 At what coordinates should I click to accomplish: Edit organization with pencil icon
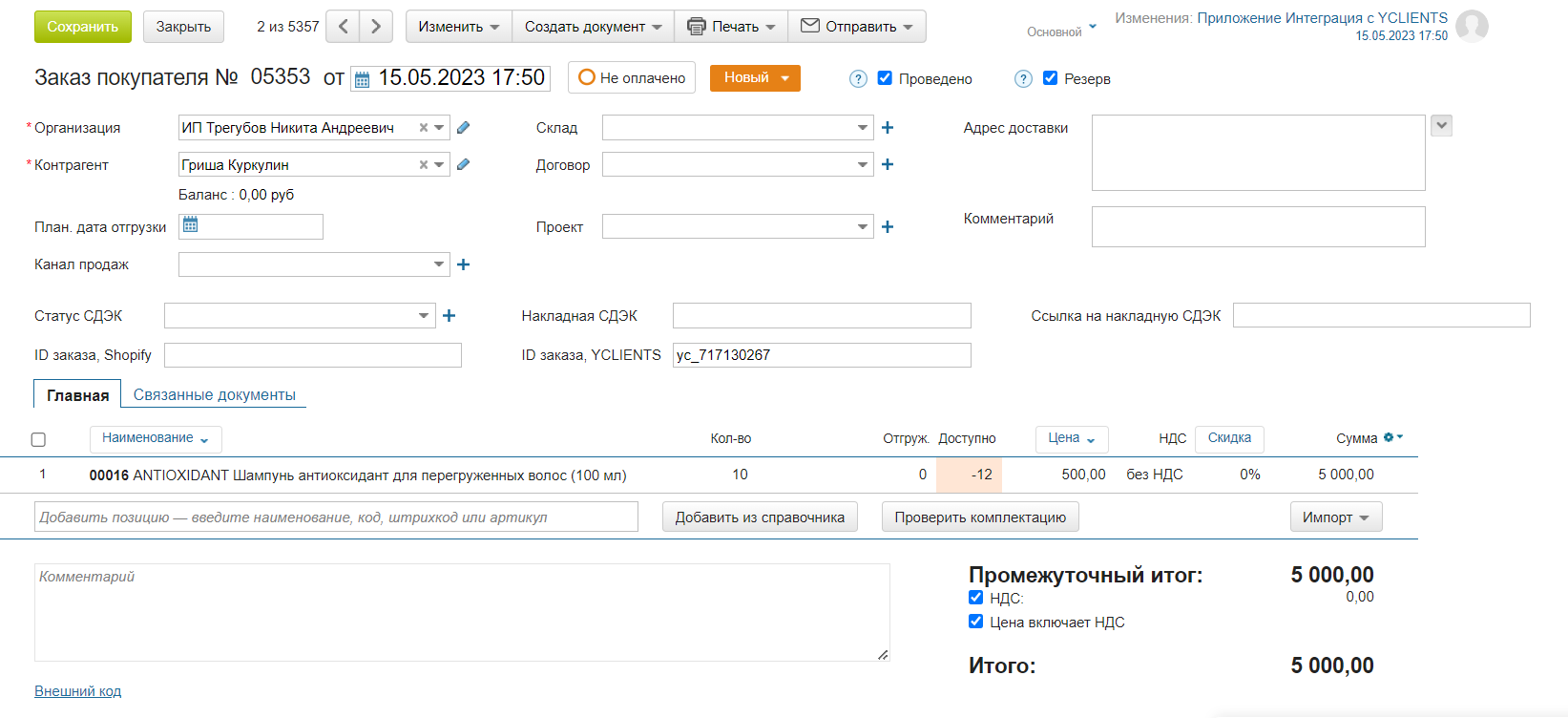tap(464, 127)
